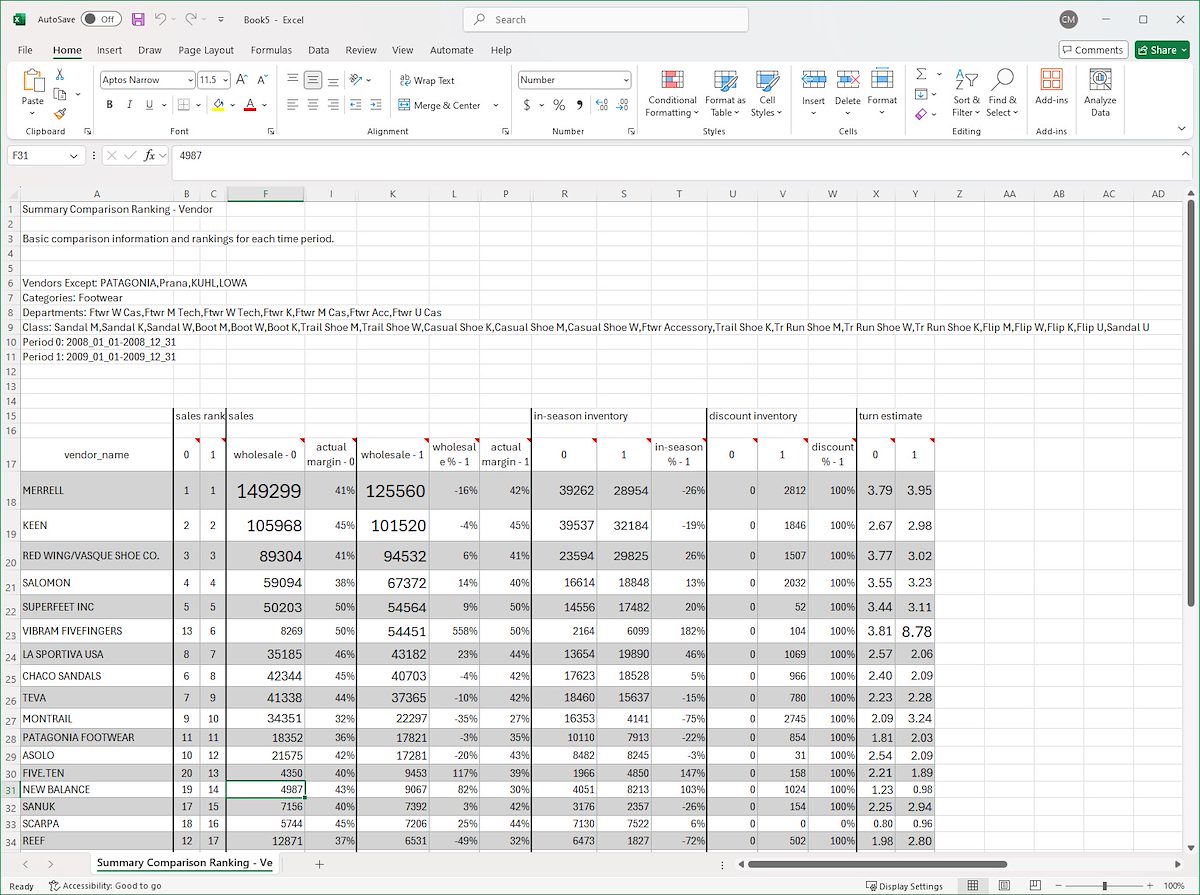Viewport: 1200px width, 895px height.
Task: Toggle Underline formatting
Action: point(149,105)
